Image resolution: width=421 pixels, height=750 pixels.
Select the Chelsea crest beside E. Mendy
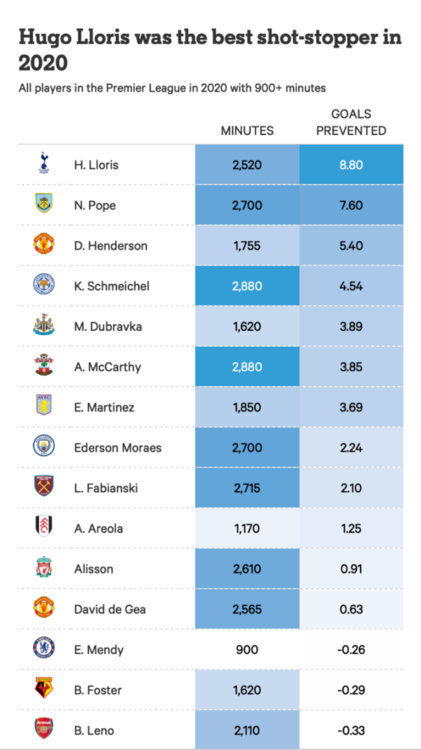[44, 648]
